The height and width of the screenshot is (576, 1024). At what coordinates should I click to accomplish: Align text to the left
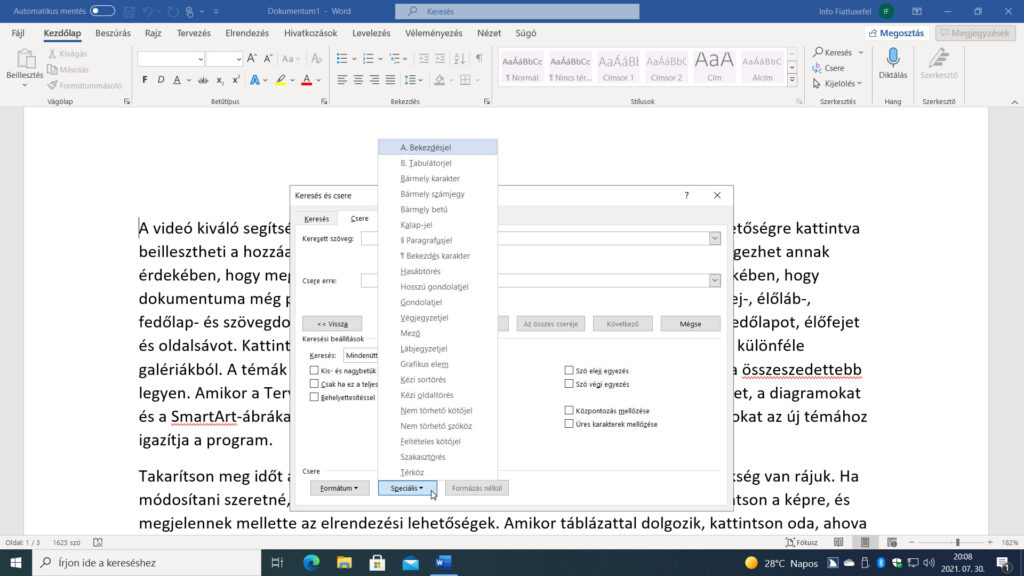click(342, 80)
